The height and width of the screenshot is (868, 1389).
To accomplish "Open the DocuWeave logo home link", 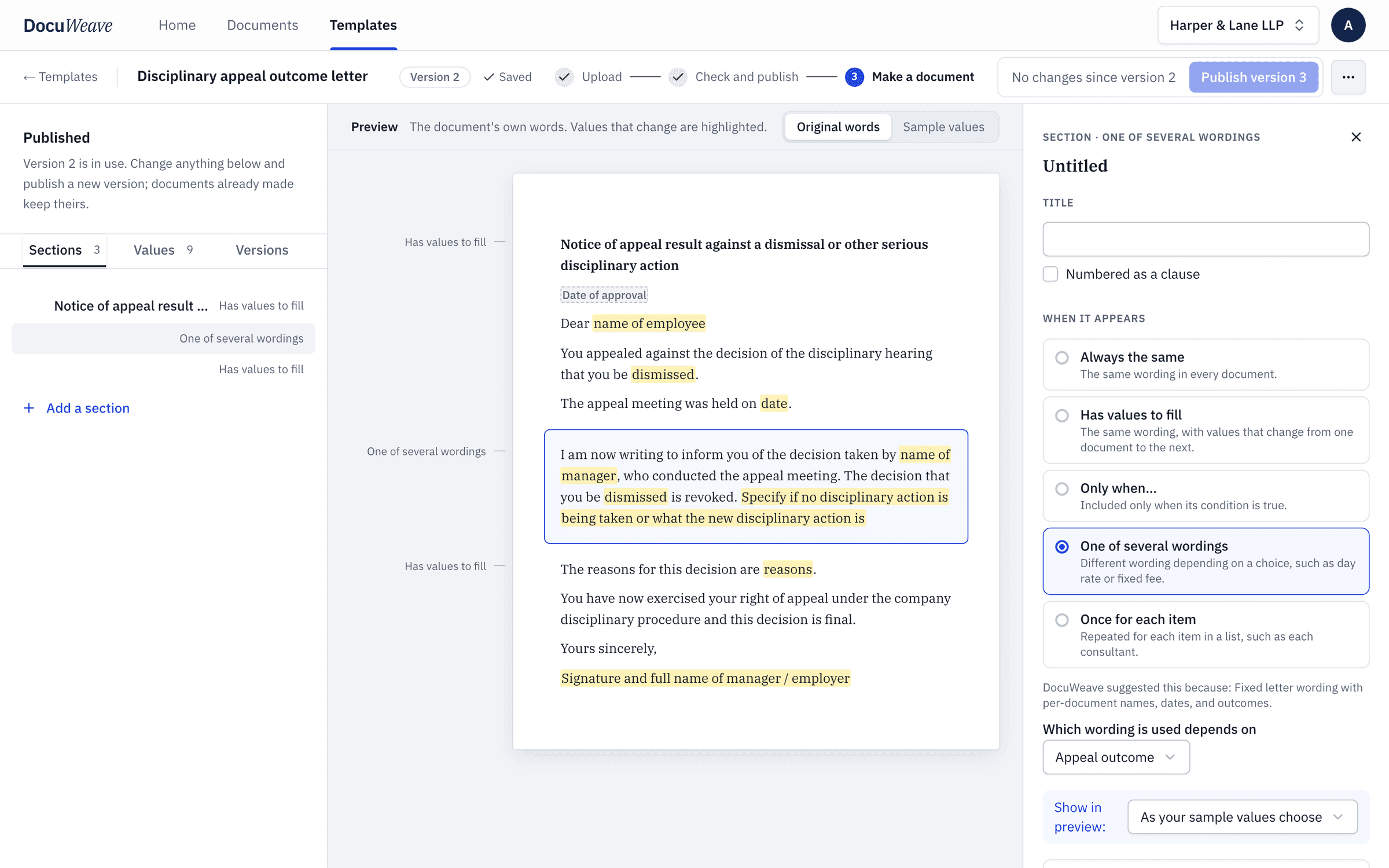I will click(x=68, y=25).
